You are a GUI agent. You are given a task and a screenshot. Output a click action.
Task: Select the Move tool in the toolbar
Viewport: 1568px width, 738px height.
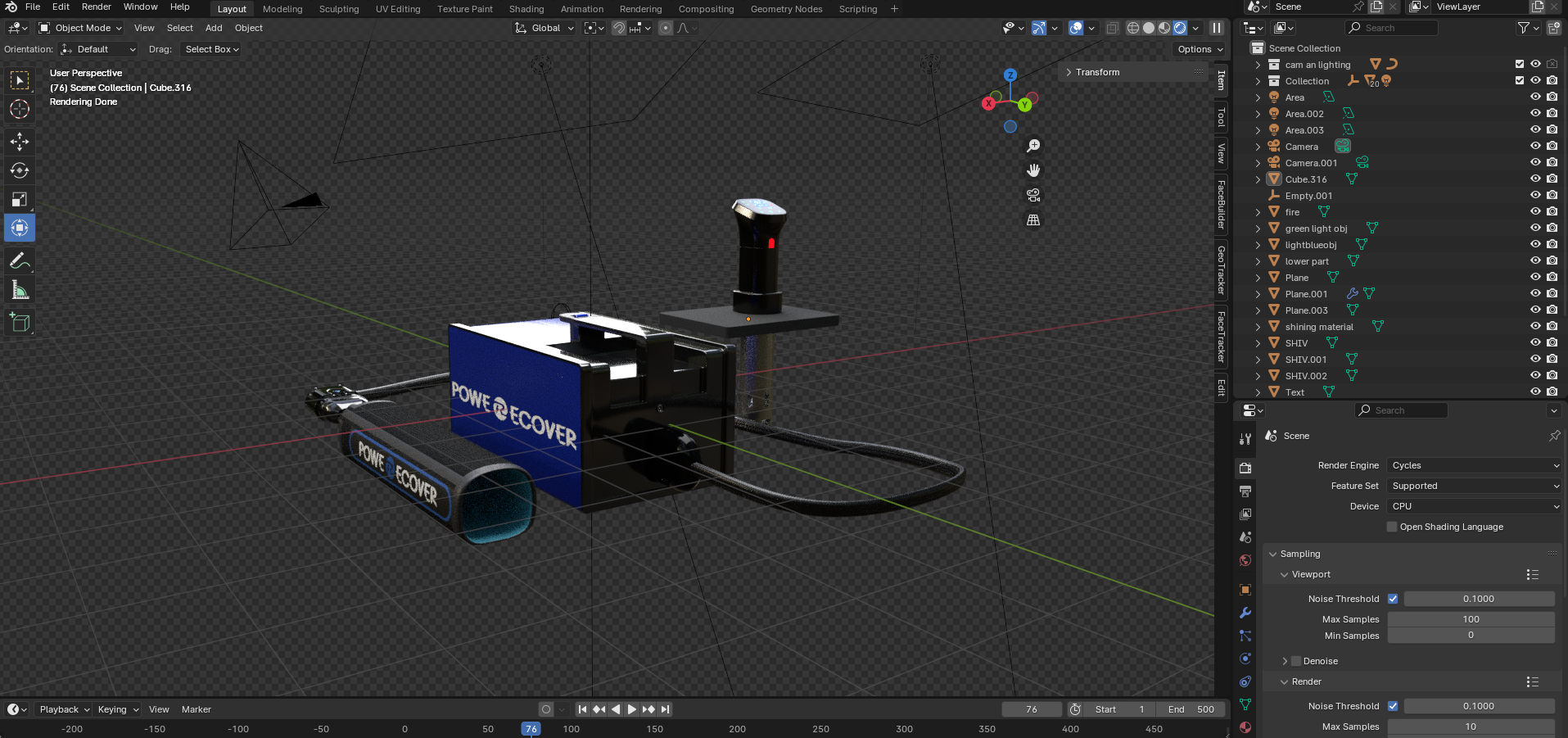coord(20,142)
